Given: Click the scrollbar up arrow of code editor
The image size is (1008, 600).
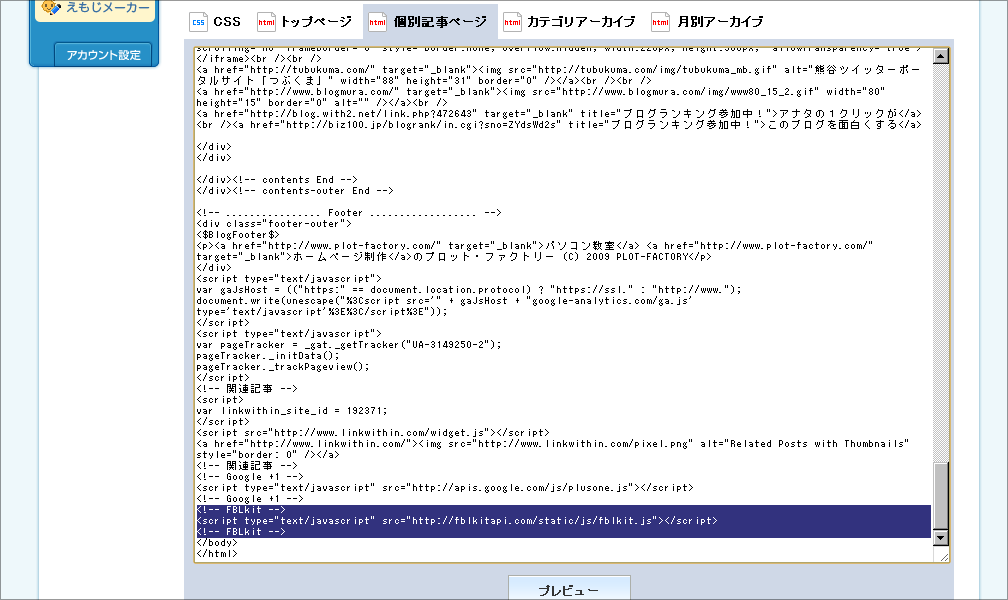Looking at the screenshot, I should (940, 56).
